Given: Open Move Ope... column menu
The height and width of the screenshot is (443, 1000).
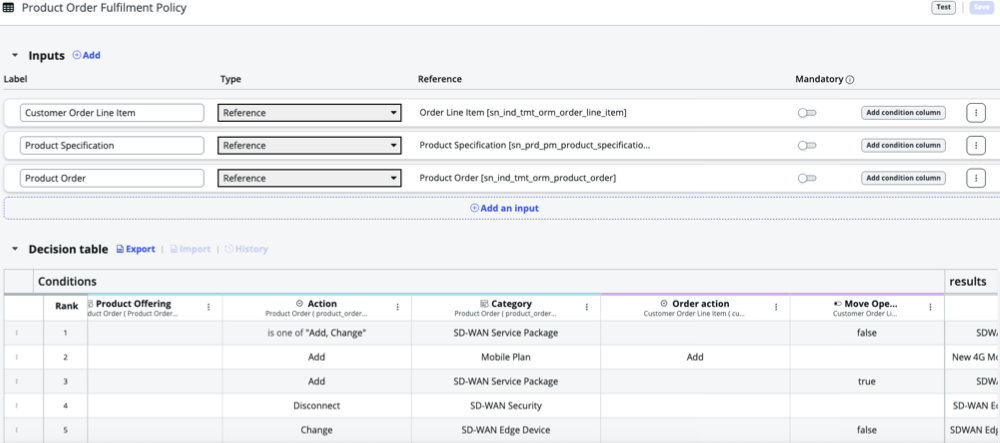Looking at the screenshot, I should (x=930, y=307).
